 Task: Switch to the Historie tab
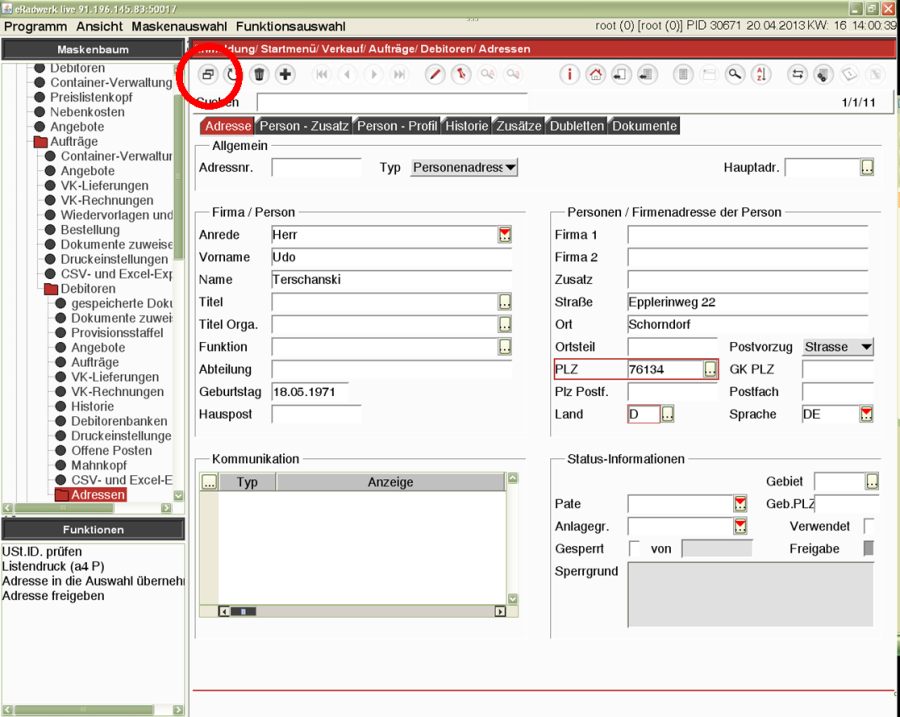click(467, 126)
